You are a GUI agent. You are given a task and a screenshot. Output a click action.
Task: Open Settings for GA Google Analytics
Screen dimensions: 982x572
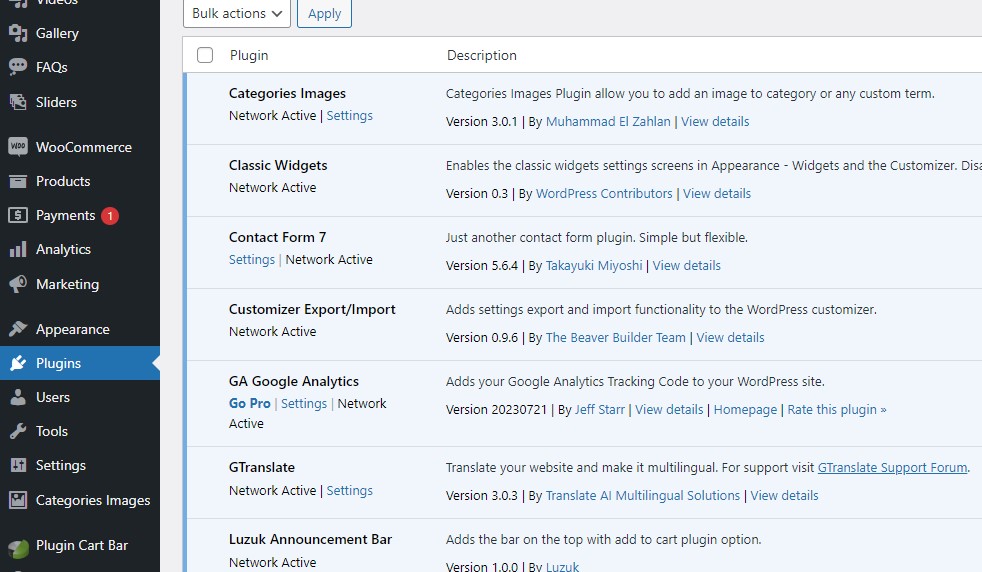304,403
